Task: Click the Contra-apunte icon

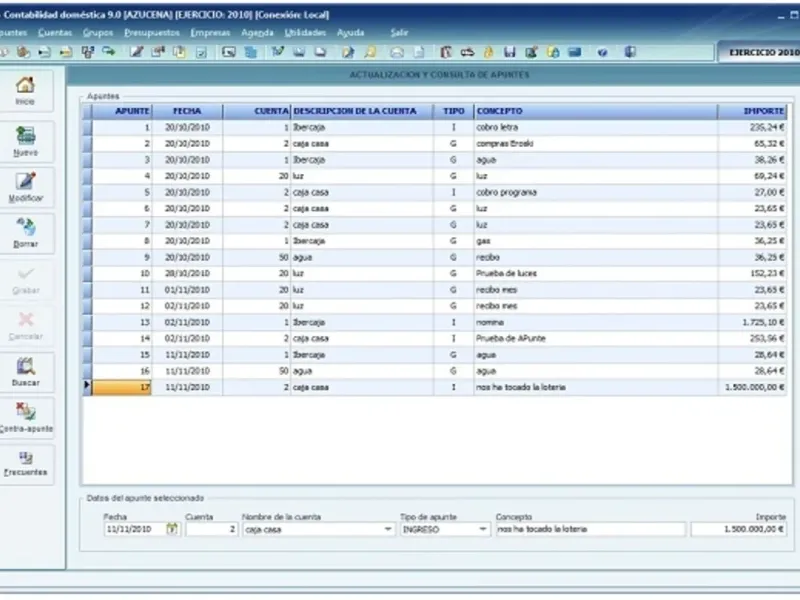Action: 26,417
